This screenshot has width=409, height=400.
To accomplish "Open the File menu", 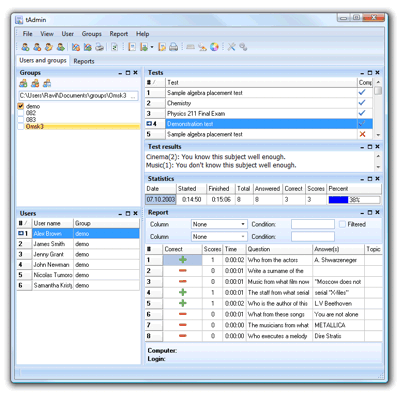I will (x=28, y=34).
